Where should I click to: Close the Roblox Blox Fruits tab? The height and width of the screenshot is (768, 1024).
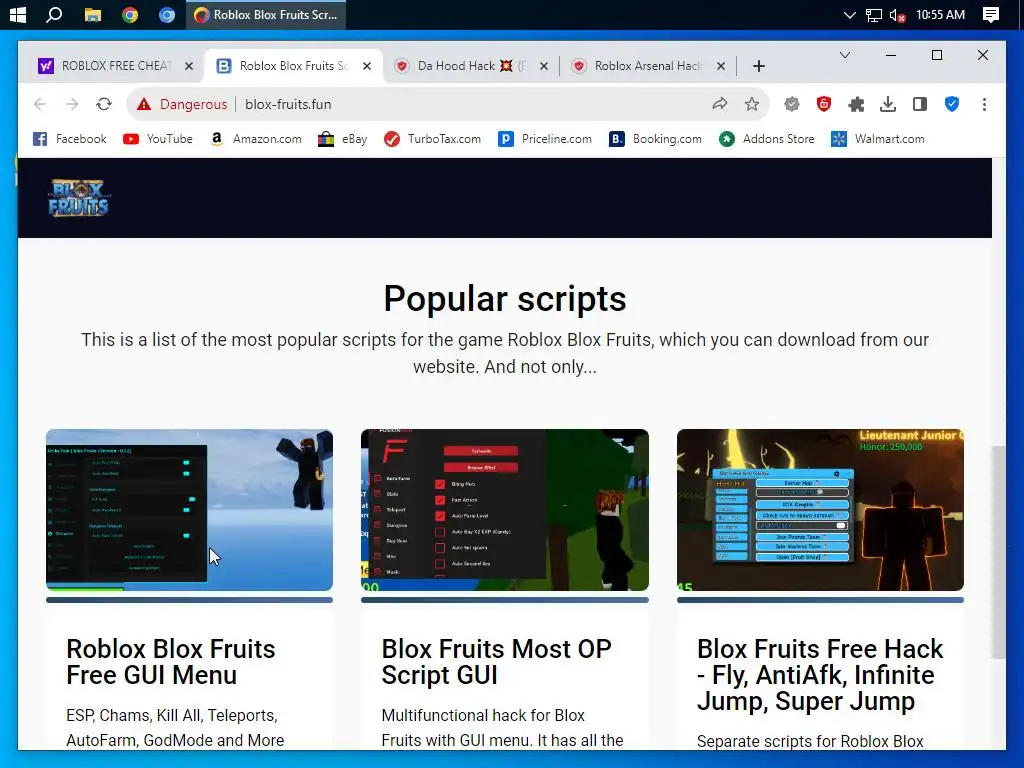[x=367, y=66]
